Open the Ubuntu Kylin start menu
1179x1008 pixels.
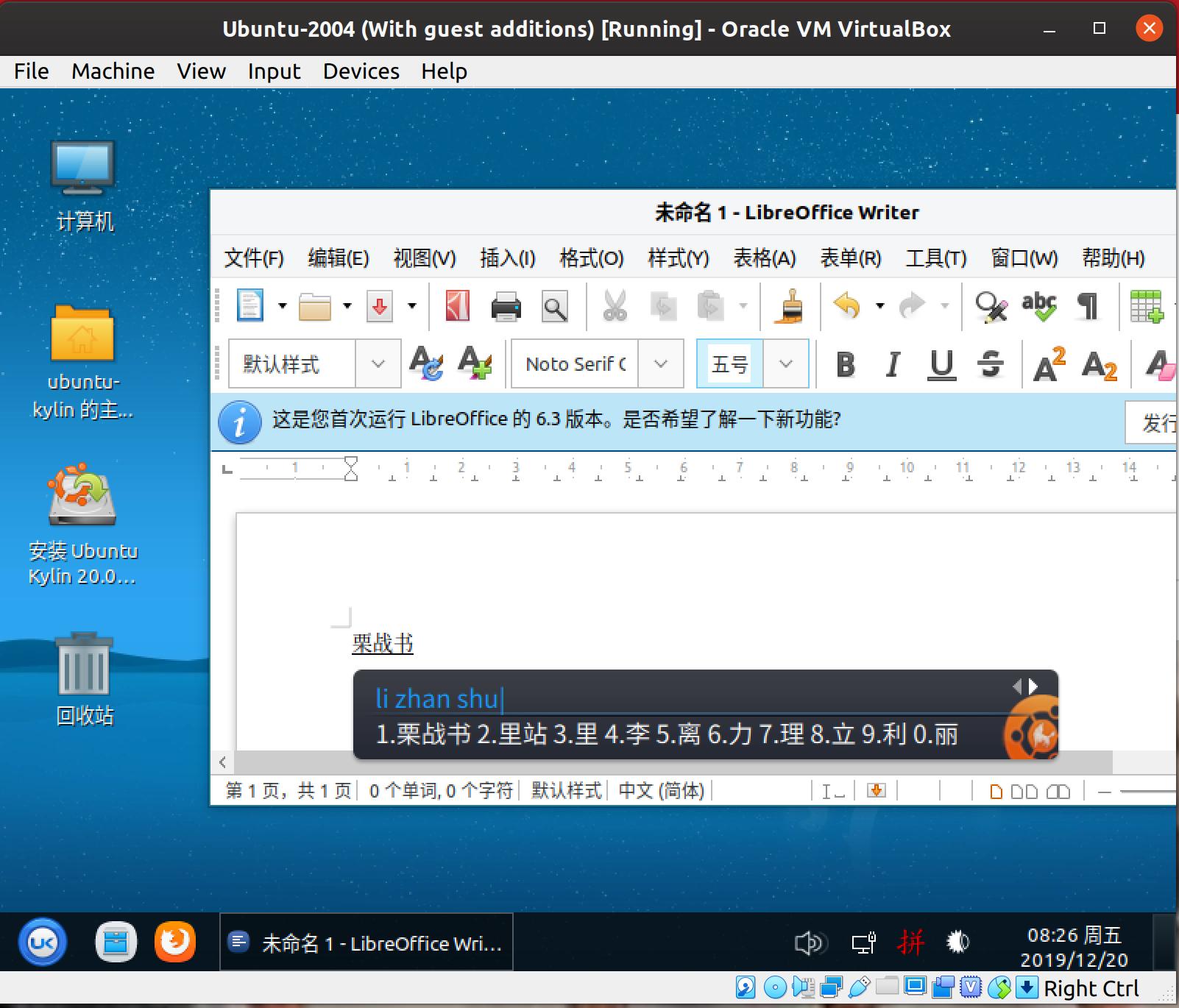click(x=43, y=942)
